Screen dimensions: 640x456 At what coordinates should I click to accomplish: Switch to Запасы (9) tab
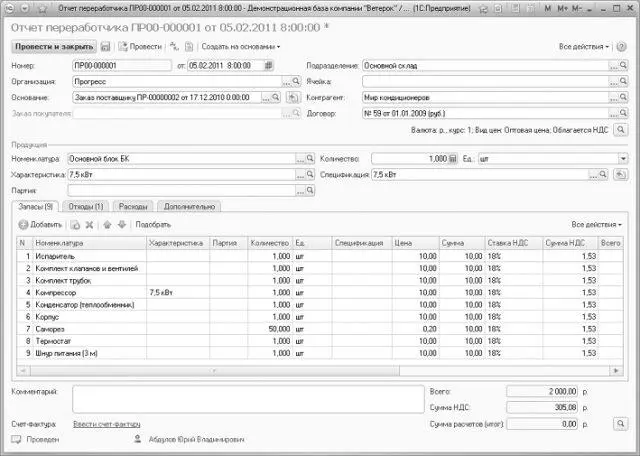[x=36, y=207]
